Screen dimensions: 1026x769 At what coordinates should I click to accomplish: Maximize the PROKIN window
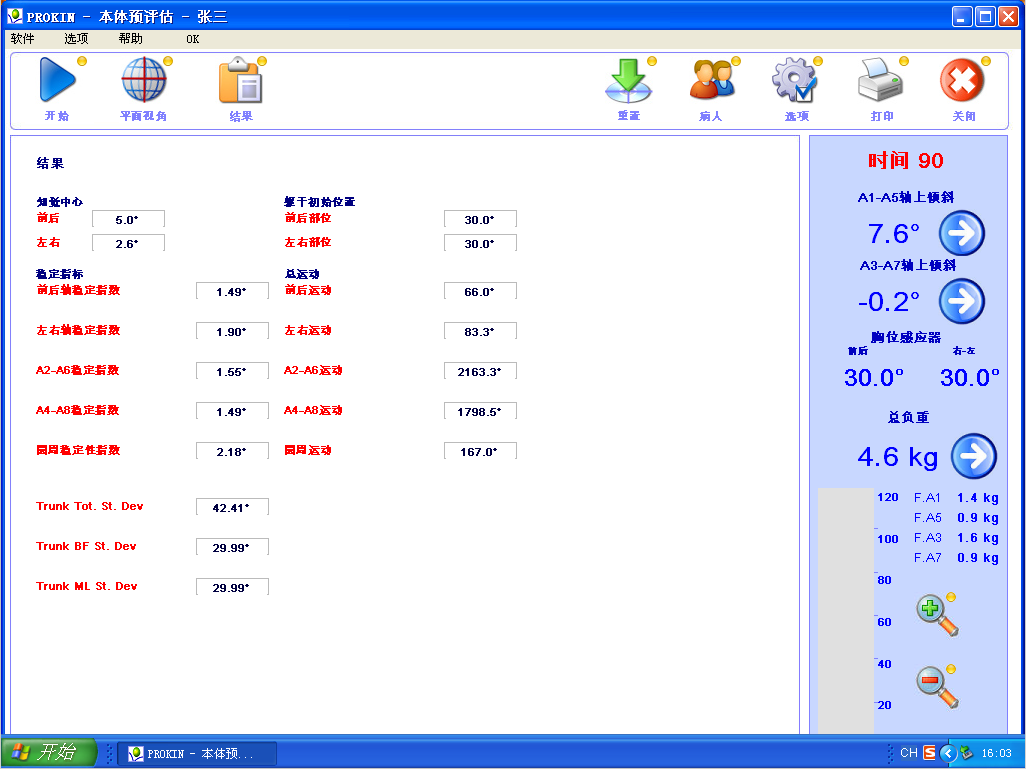coord(985,16)
